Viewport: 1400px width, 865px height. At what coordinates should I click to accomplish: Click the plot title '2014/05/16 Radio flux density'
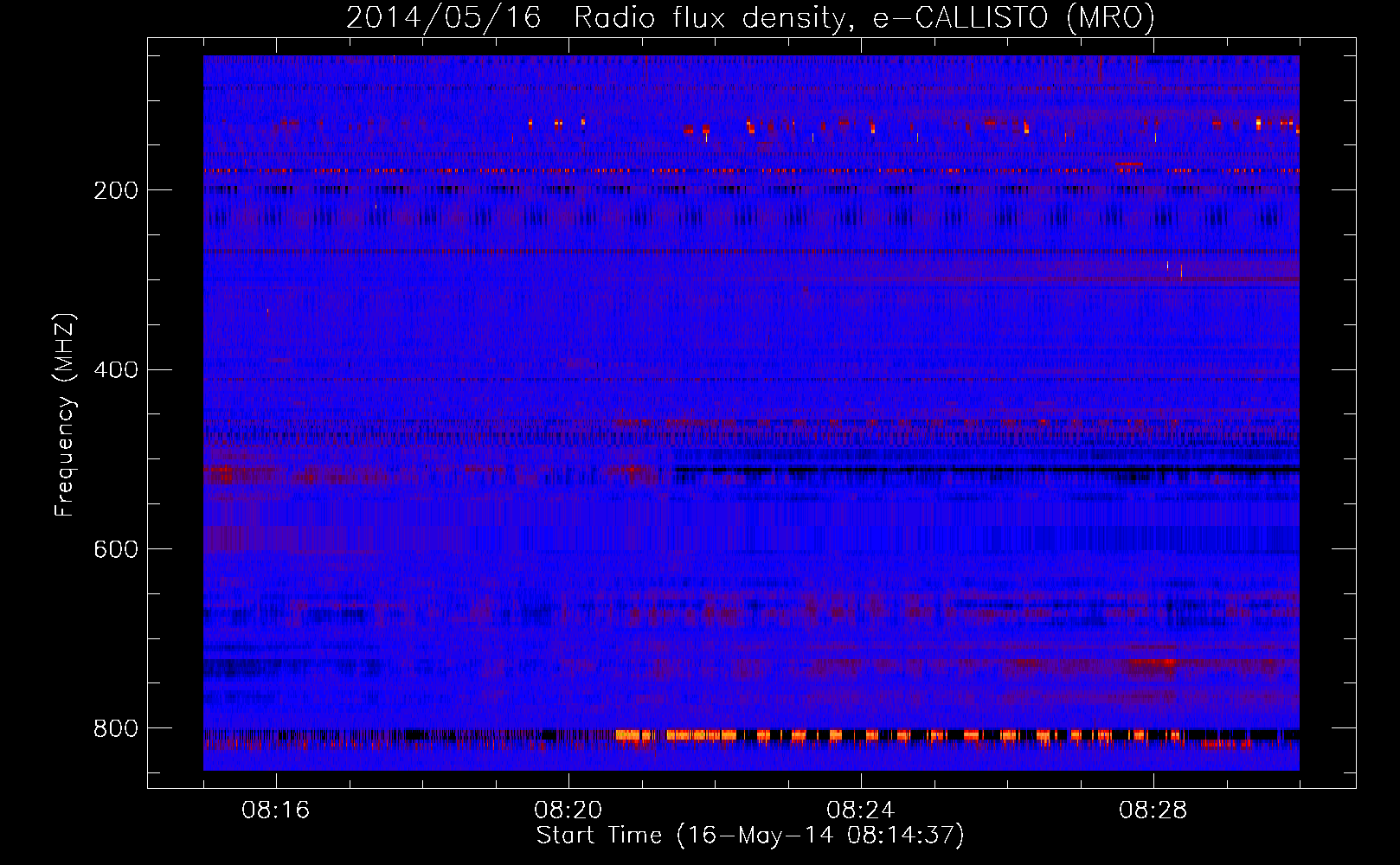pos(751,17)
